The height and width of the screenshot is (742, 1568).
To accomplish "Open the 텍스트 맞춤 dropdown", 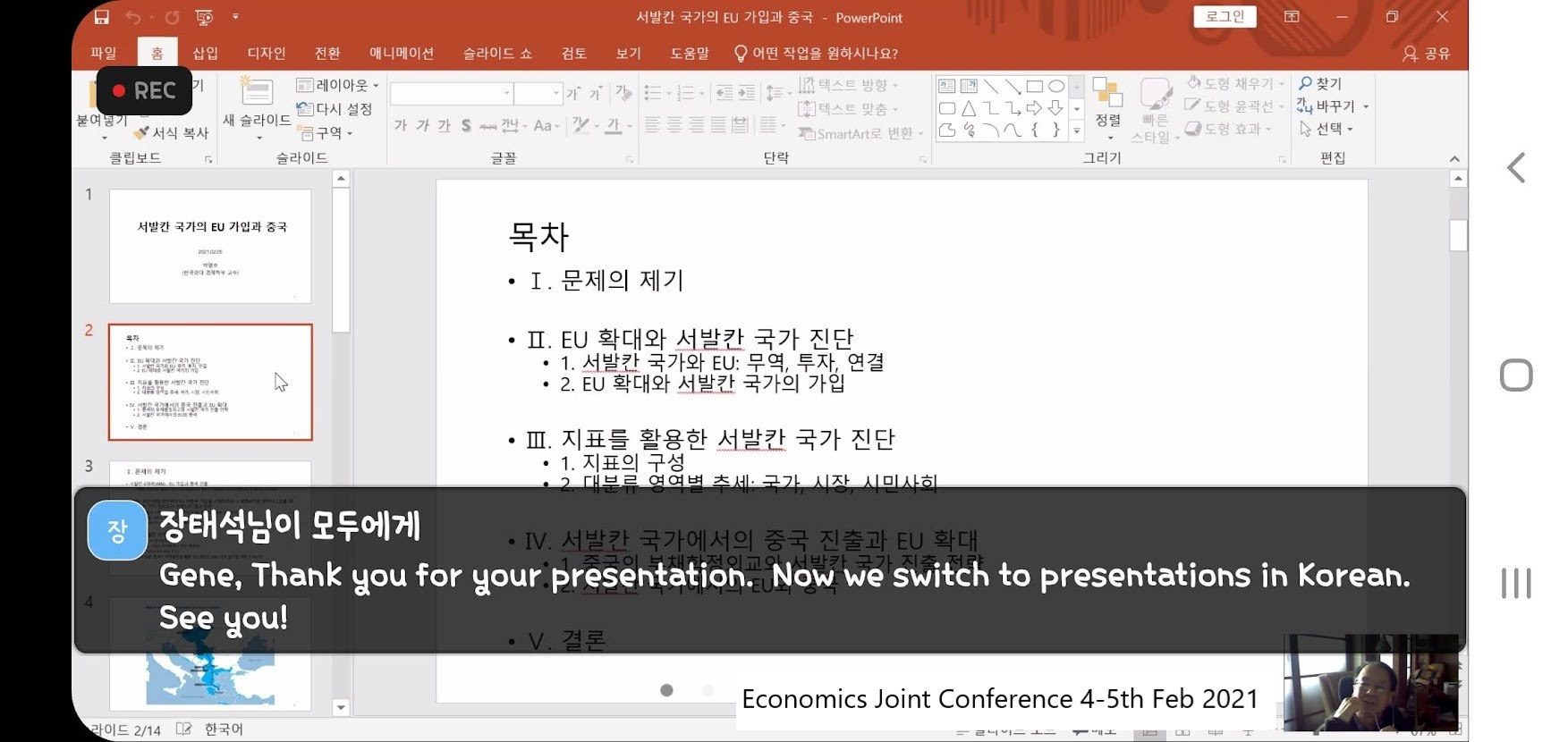I will click(x=849, y=109).
